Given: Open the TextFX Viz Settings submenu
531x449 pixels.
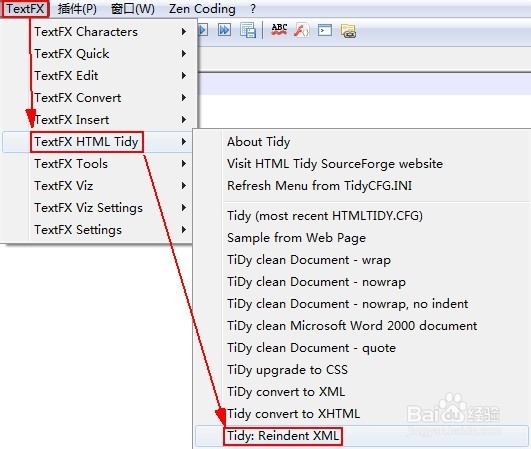Looking at the screenshot, I should (x=98, y=208).
